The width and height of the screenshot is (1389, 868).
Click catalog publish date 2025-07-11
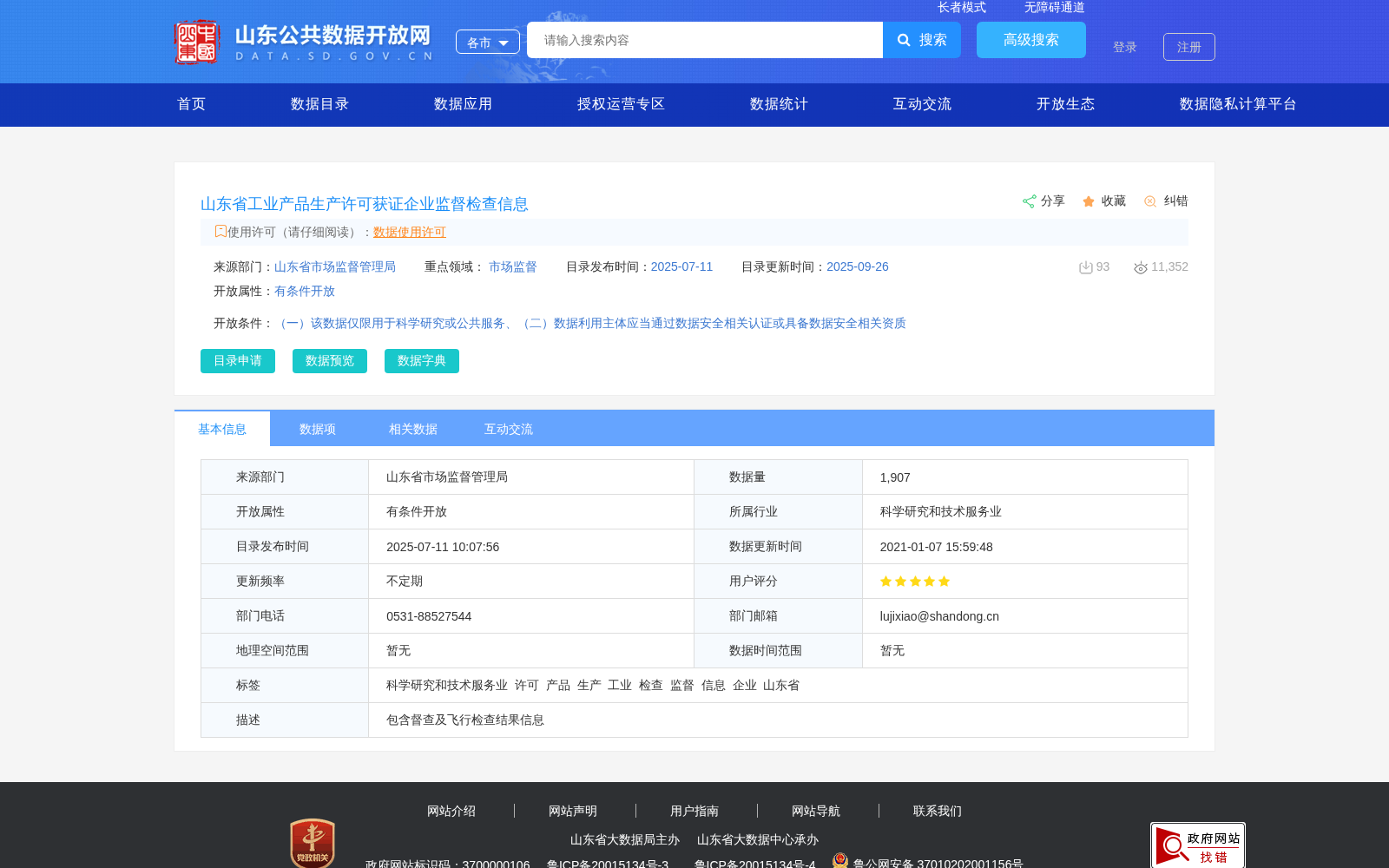681,266
